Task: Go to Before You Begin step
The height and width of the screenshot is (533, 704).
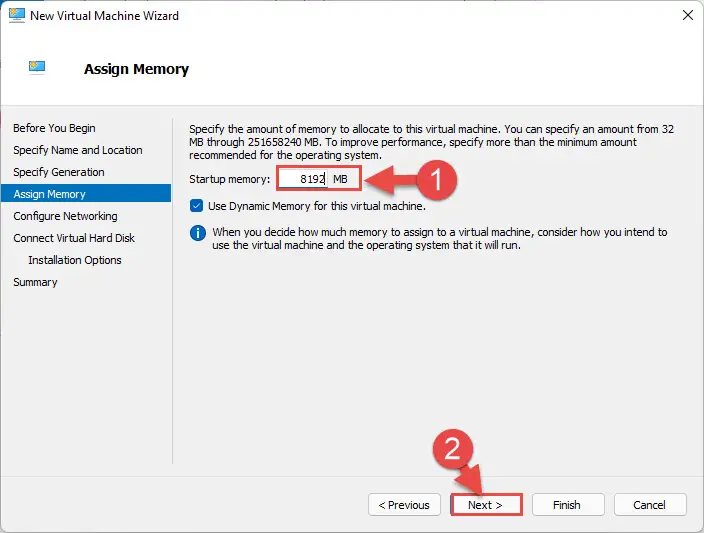Action: (54, 128)
